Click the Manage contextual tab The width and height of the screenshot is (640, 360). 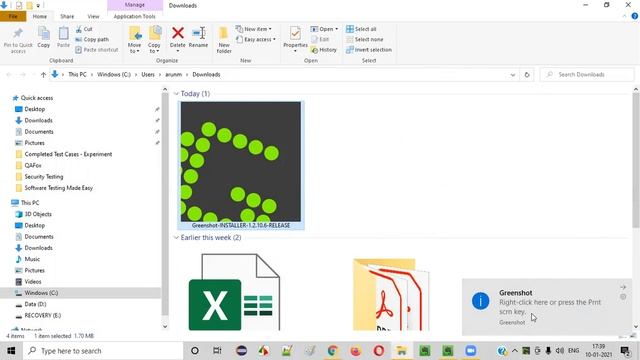click(135, 5)
